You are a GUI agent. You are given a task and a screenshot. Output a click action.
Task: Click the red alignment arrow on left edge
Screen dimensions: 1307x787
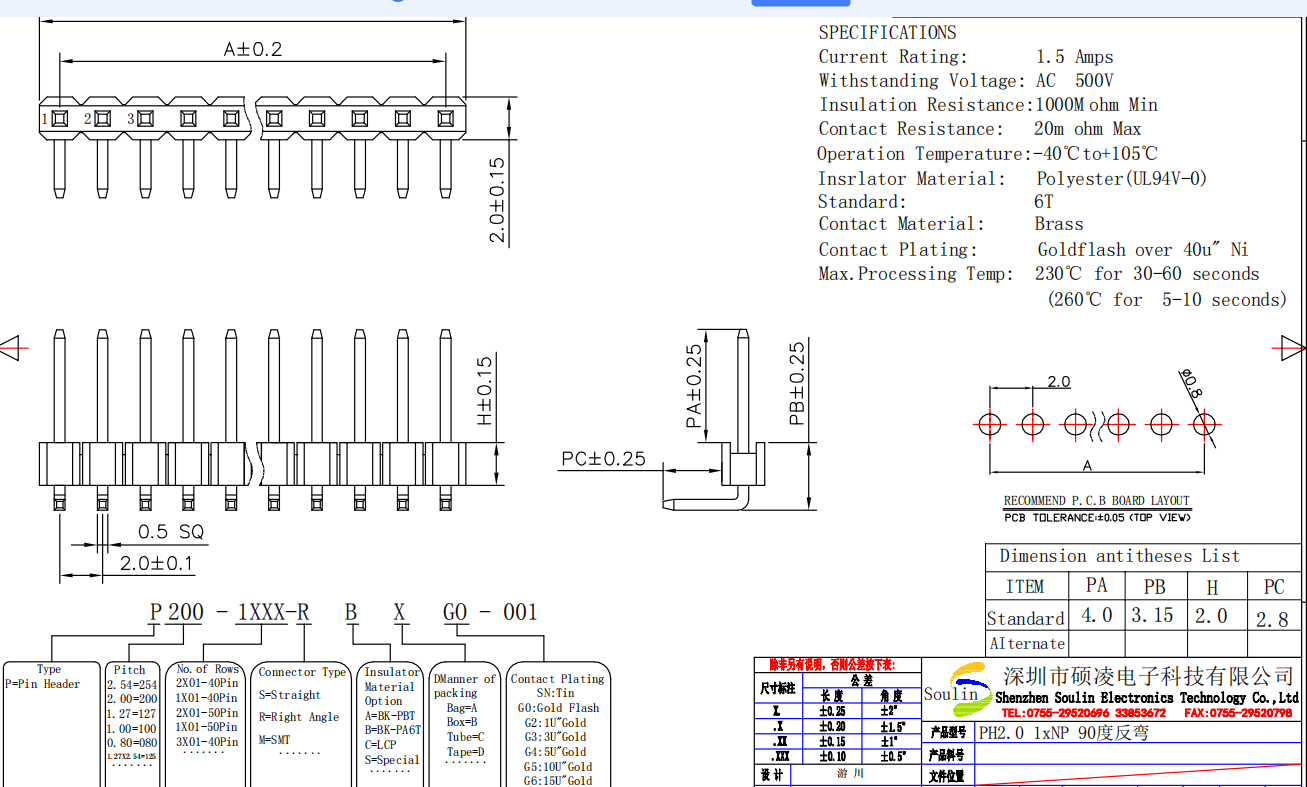(x=9, y=349)
